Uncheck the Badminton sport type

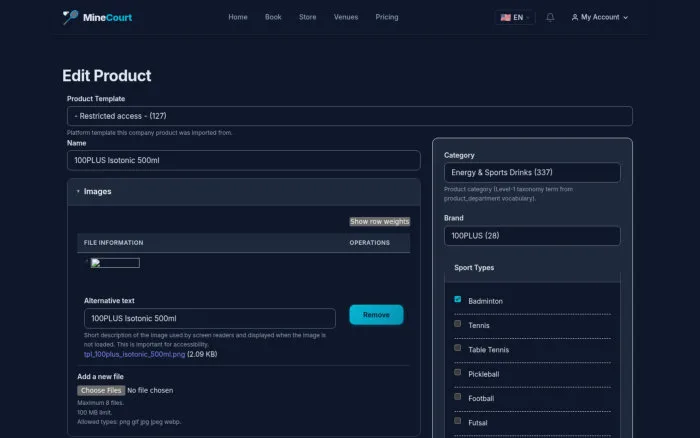tap(458, 299)
